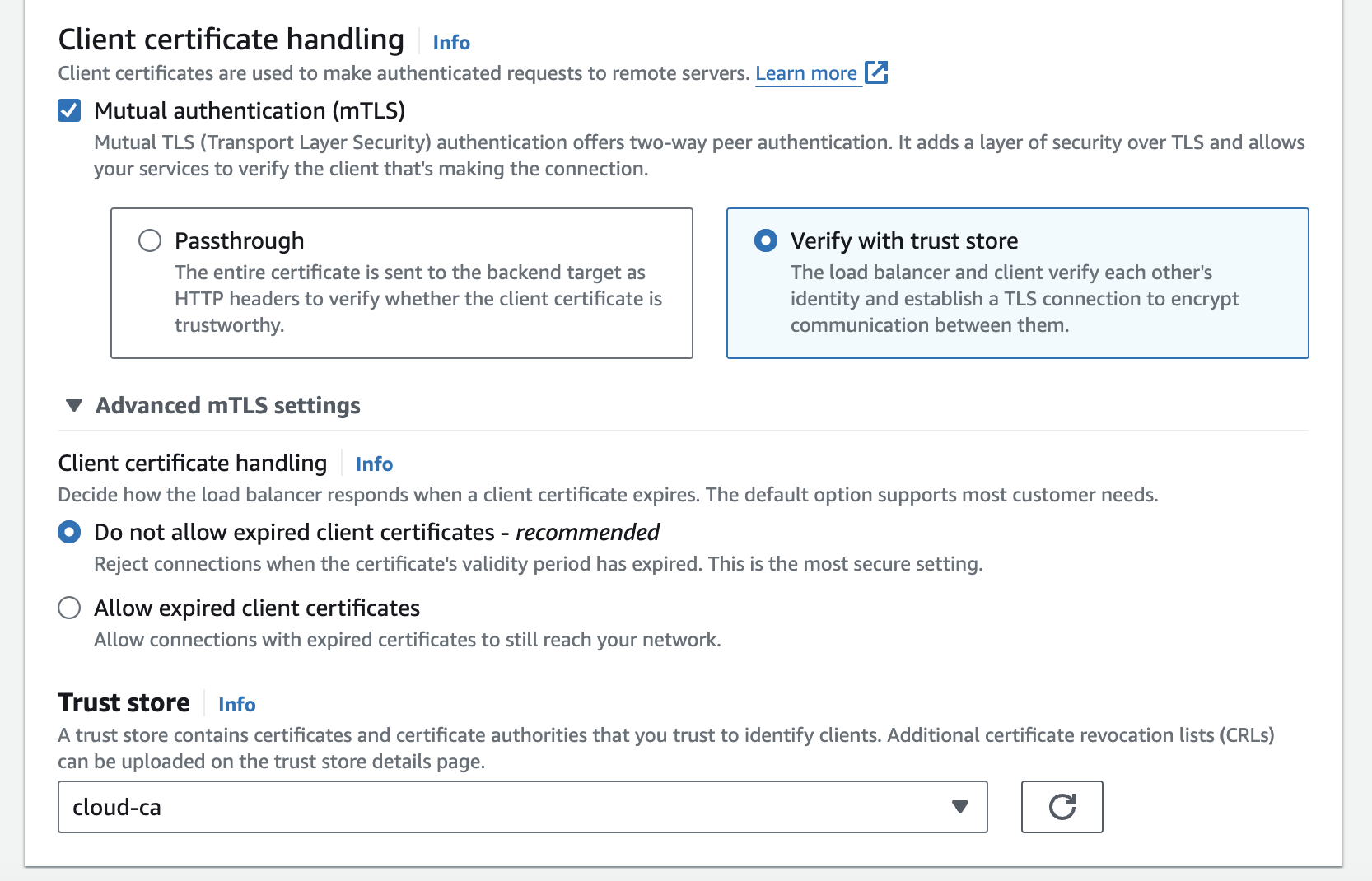Click the Allow connections with expired certificates text
The height and width of the screenshot is (881, 1372).
408,640
